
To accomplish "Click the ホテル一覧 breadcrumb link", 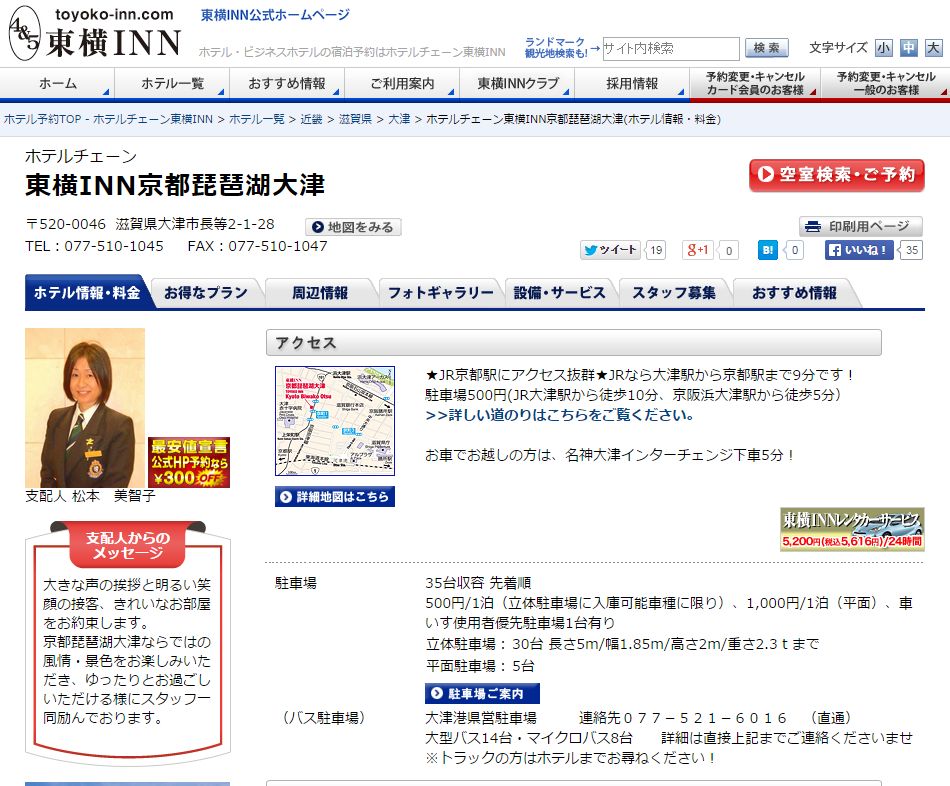I will [x=256, y=119].
